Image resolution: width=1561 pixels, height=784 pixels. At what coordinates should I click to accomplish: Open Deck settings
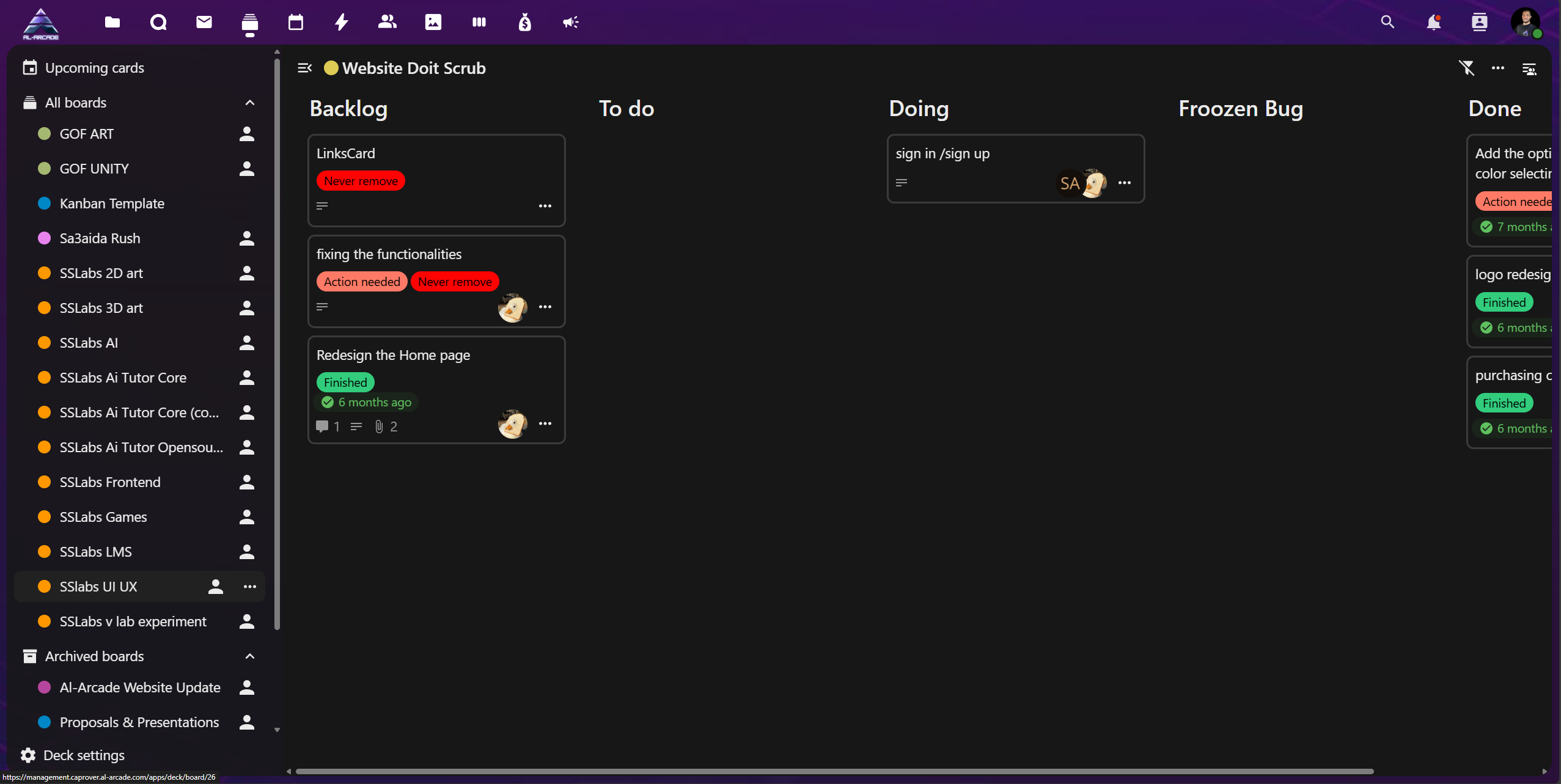pos(84,755)
